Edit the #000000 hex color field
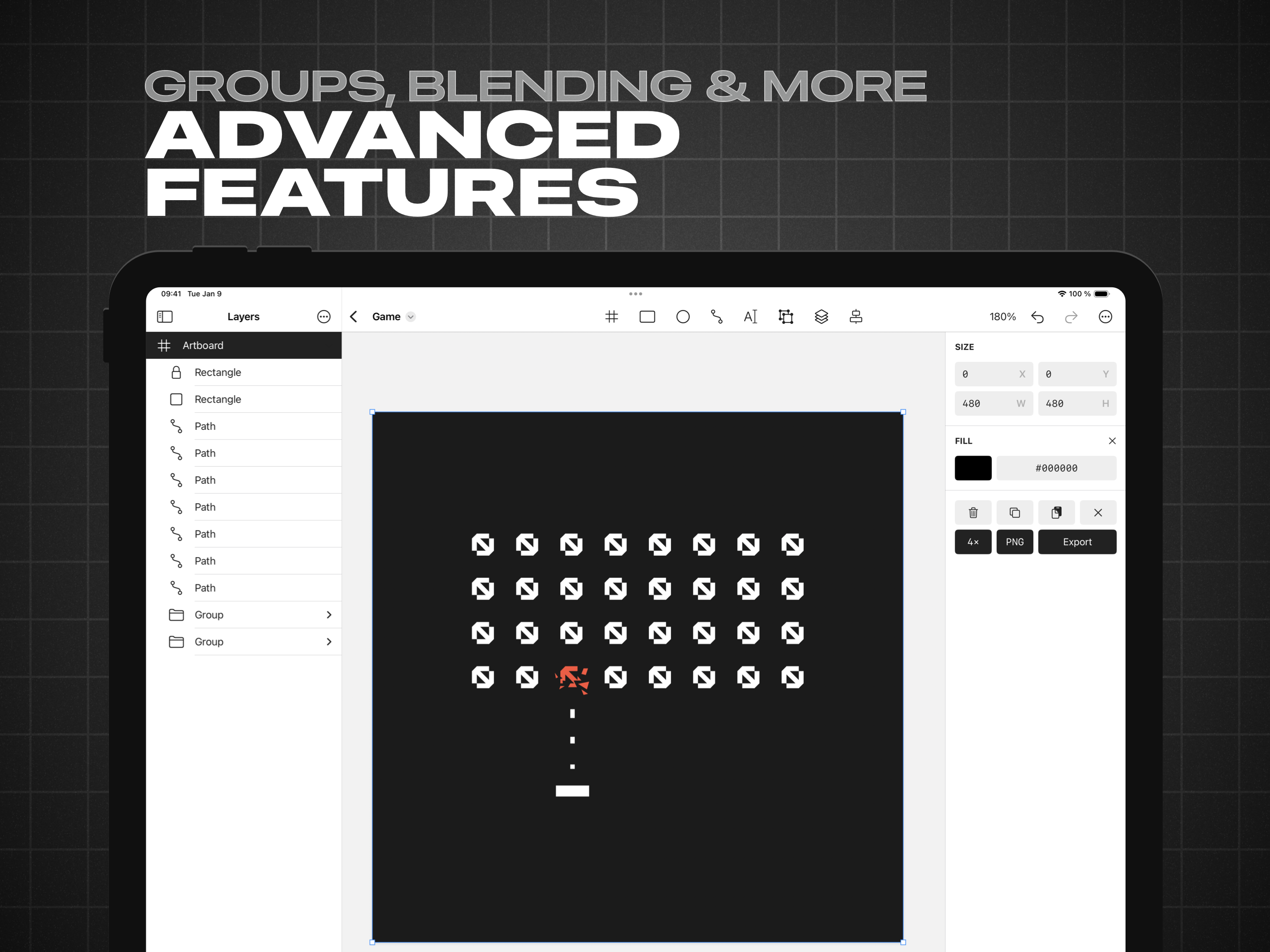Screen dimensions: 1270x952 [1056, 468]
